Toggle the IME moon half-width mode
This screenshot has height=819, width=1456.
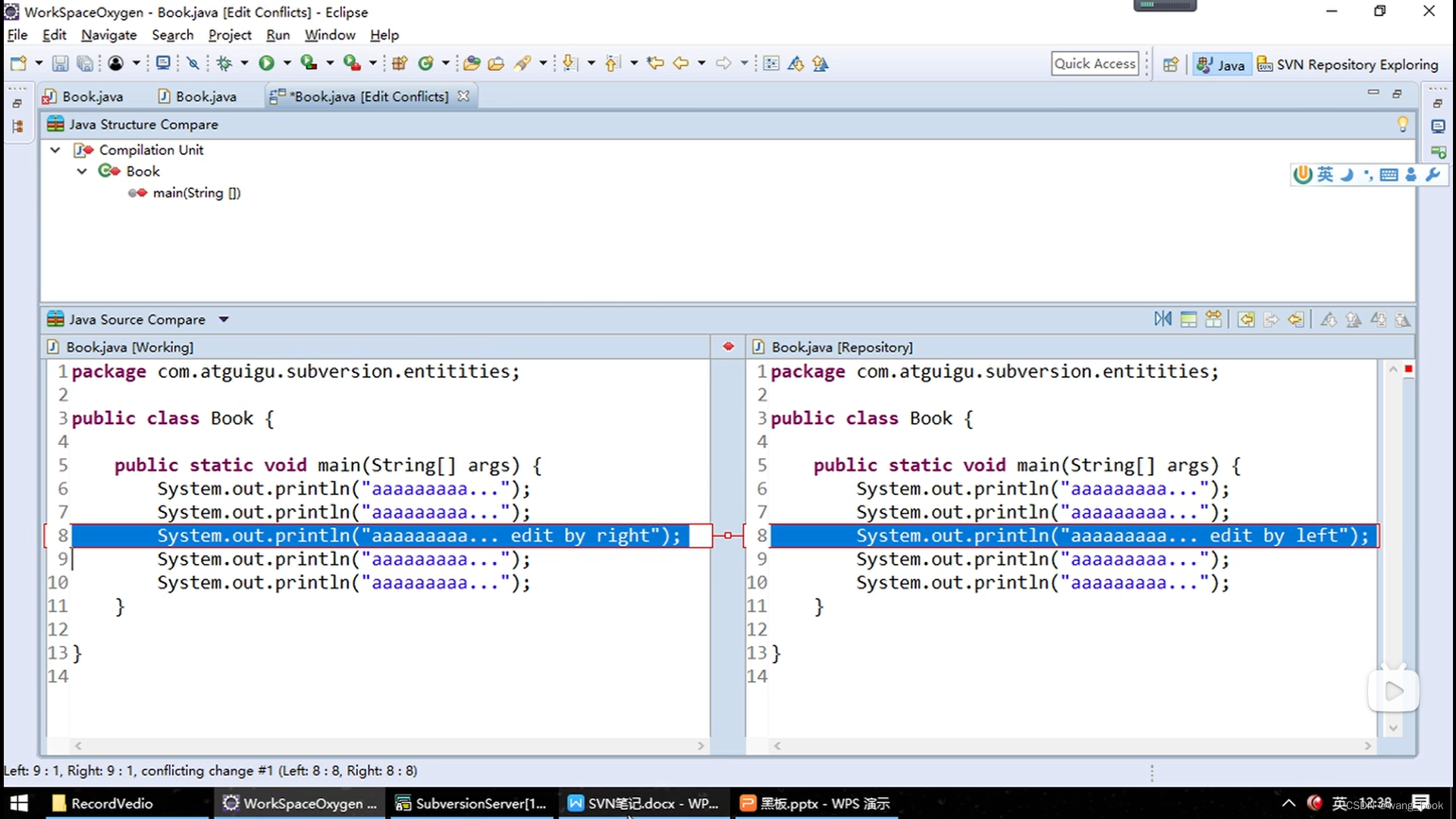[1347, 174]
